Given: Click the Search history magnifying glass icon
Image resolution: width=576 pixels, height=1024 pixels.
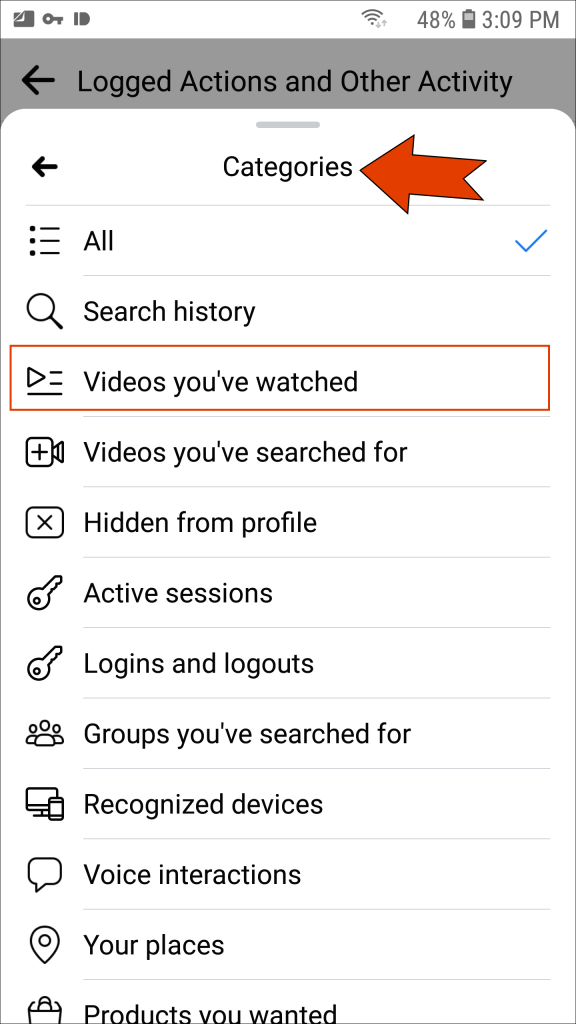Looking at the screenshot, I should [x=44, y=311].
